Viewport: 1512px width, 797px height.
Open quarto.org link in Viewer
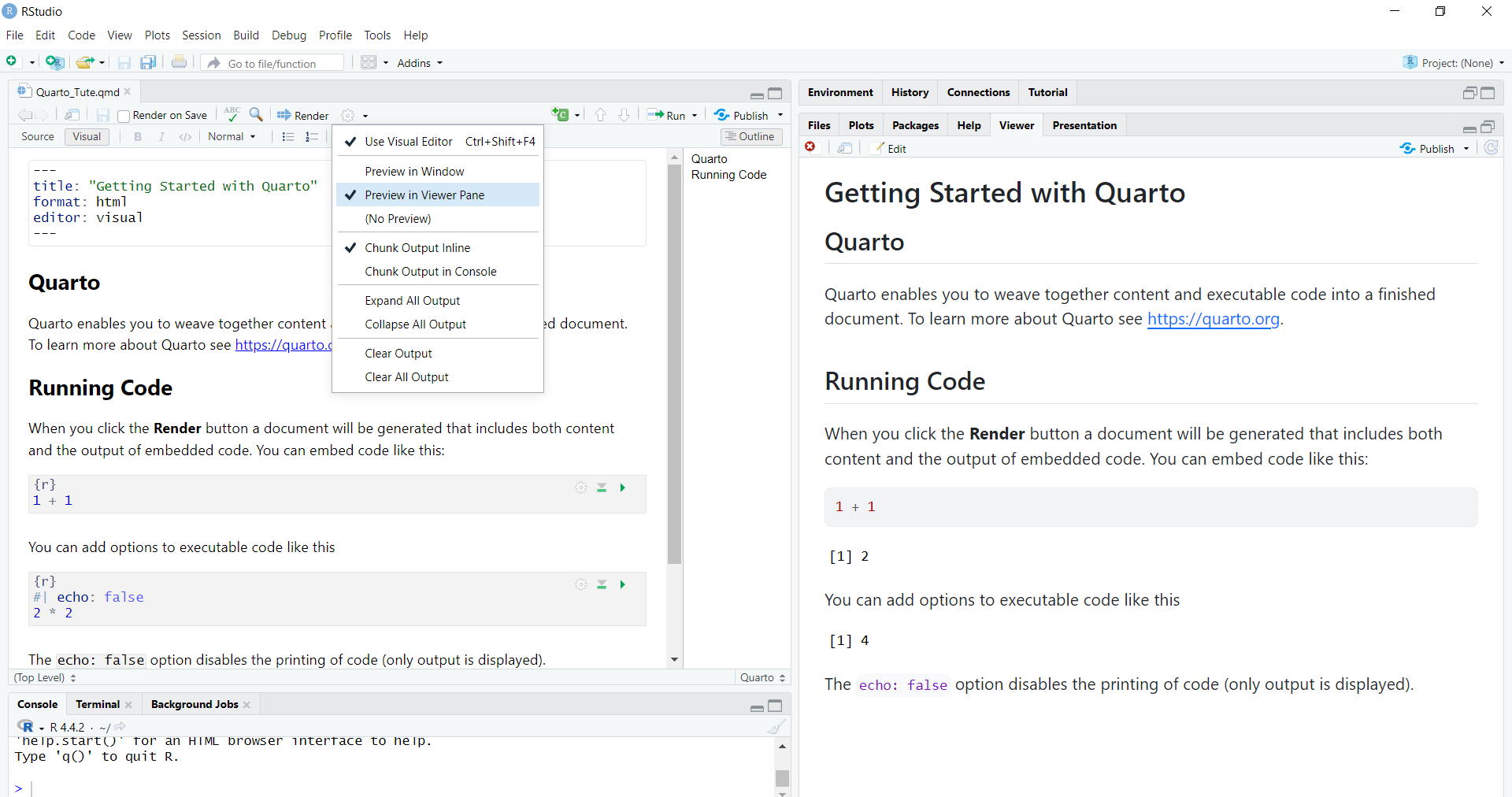click(1213, 319)
